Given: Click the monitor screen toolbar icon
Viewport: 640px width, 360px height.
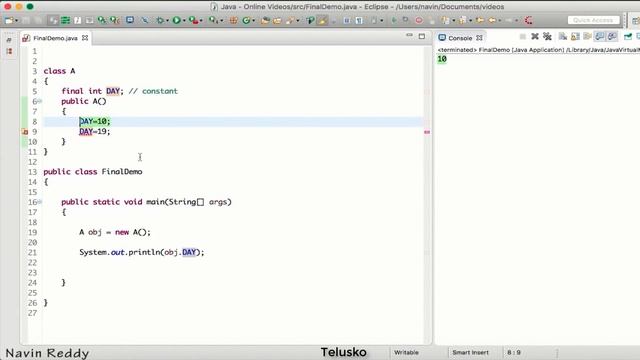Looking at the screenshot, I should pyautogui.click(x=130, y=20).
